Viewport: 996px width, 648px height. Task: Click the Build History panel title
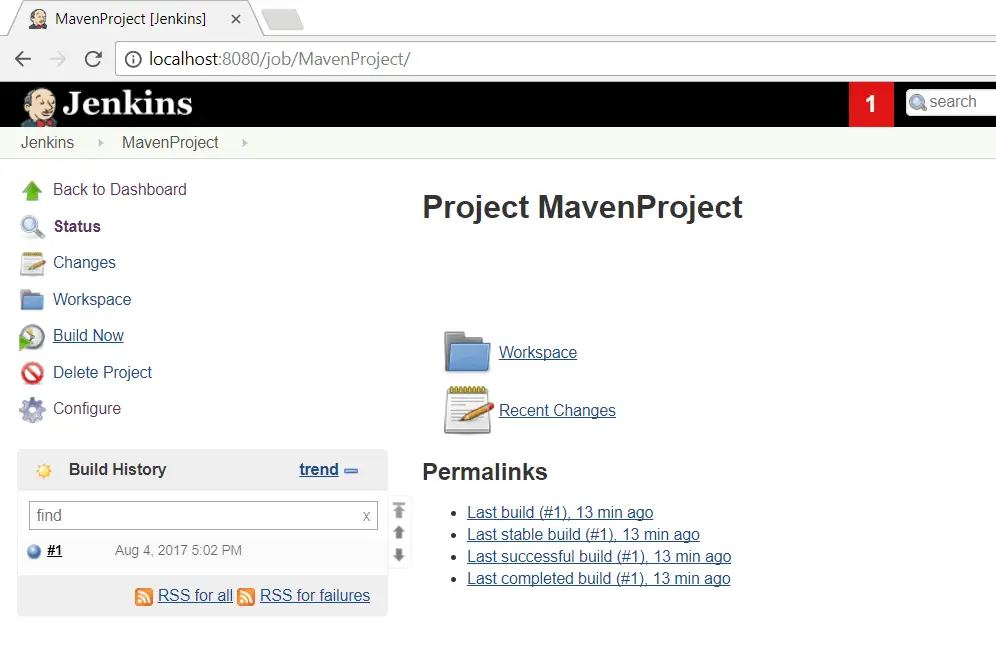(118, 469)
